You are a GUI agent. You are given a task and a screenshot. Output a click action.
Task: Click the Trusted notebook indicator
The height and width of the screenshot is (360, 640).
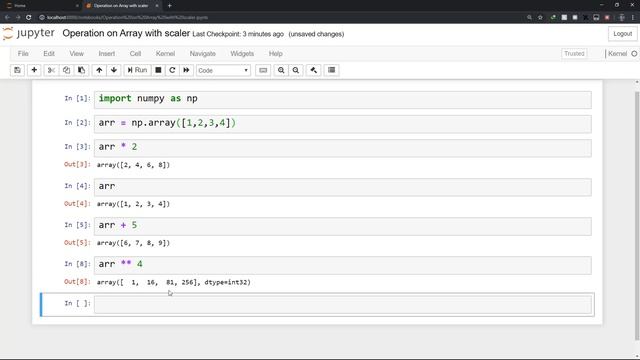coord(574,53)
